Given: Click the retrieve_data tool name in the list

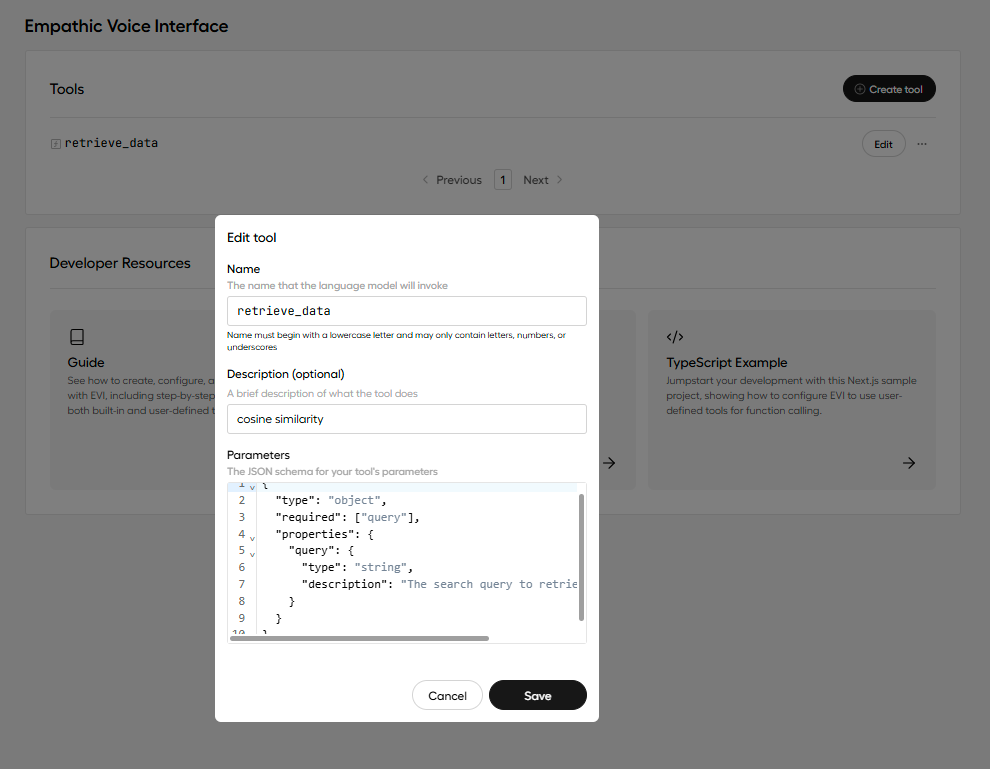Looking at the screenshot, I should point(111,143).
